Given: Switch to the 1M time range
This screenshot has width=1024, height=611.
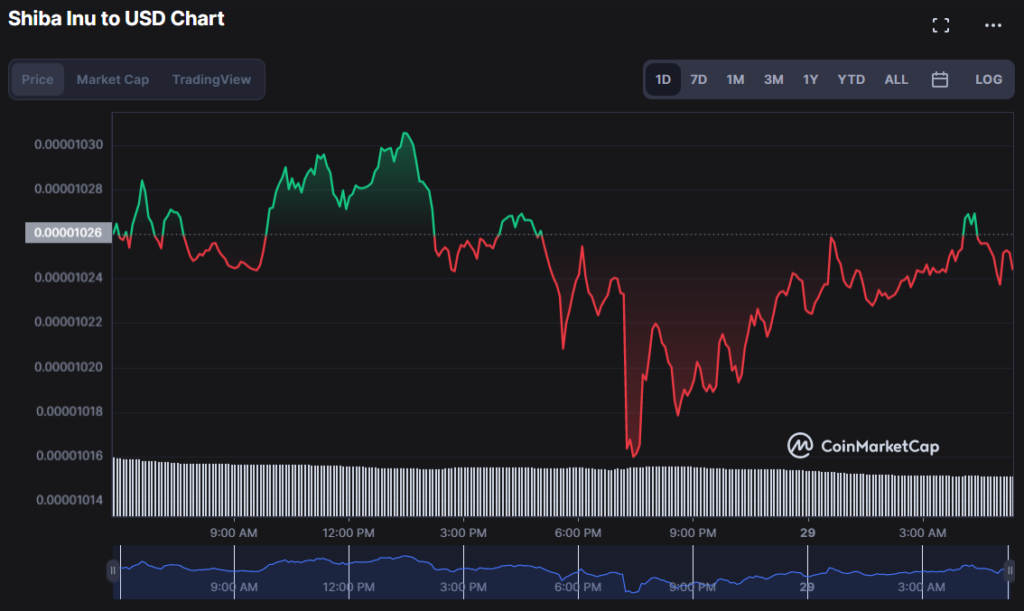Looking at the screenshot, I should (735, 80).
